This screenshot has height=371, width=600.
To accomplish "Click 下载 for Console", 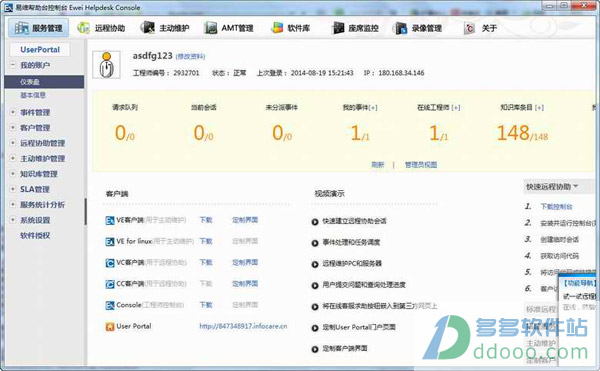I will pos(206,305).
